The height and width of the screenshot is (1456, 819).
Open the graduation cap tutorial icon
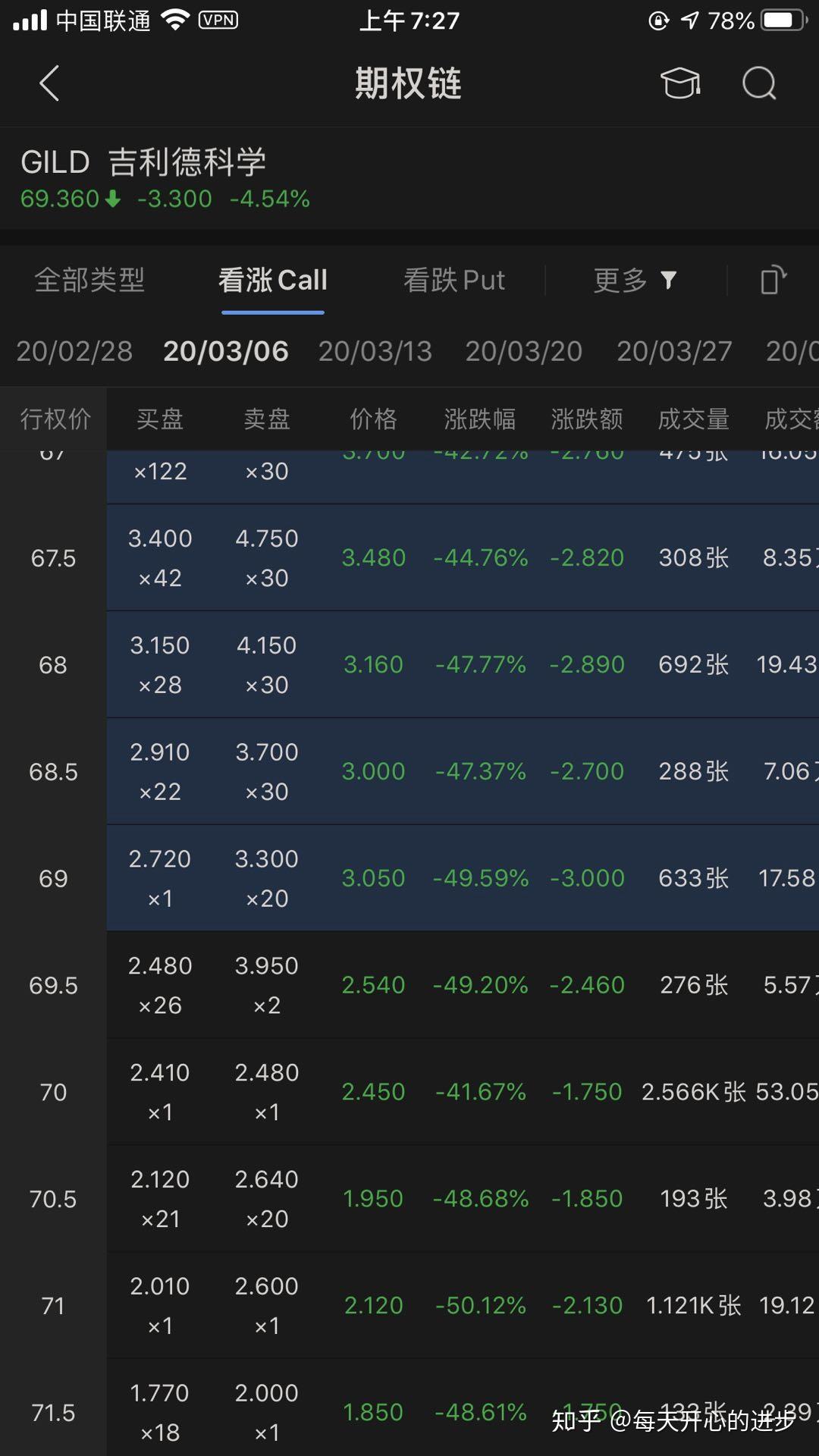pos(679,83)
